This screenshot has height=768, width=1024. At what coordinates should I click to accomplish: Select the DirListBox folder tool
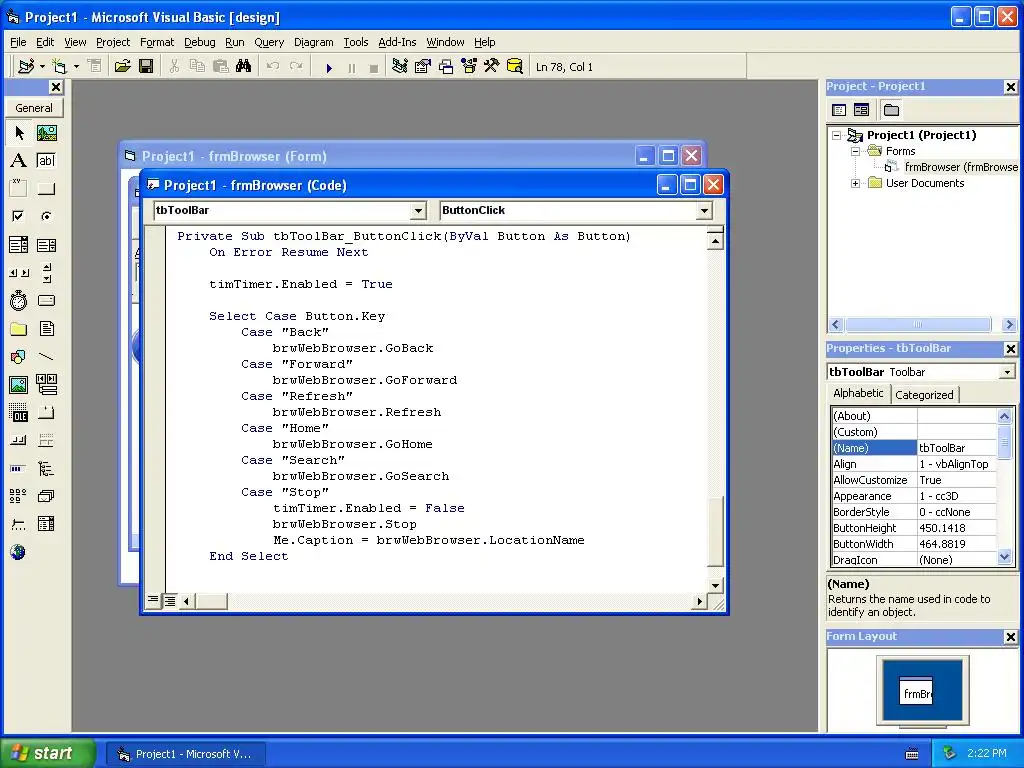(19, 328)
